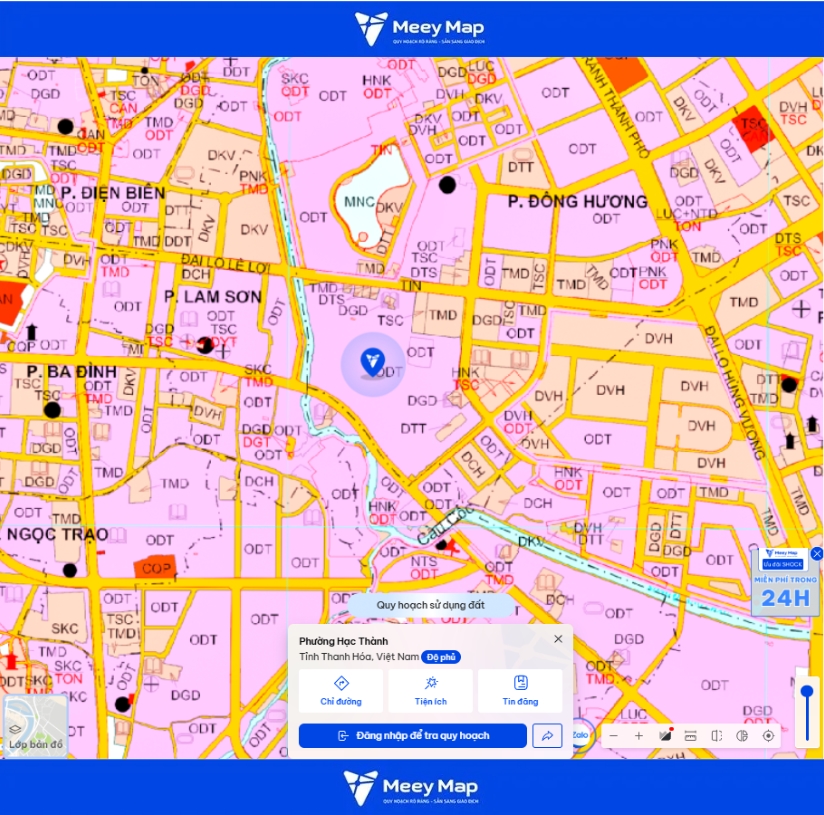Adjust the blue layer opacity slider handle
Viewport: 824px width, 815px height.
[x=807, y=692]
